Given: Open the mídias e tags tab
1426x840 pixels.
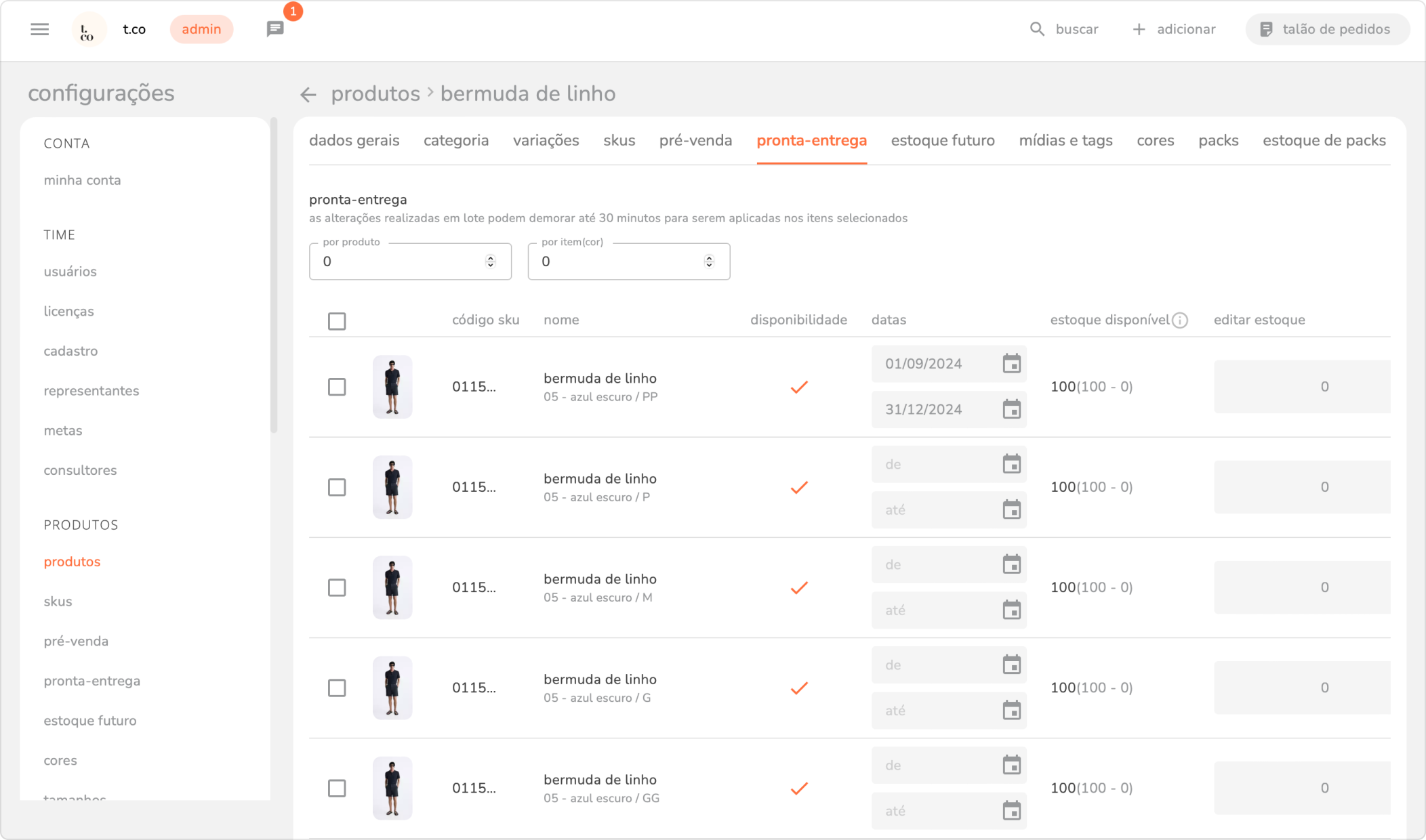Looking at the screenshot, I should [x=1065, y=140].
